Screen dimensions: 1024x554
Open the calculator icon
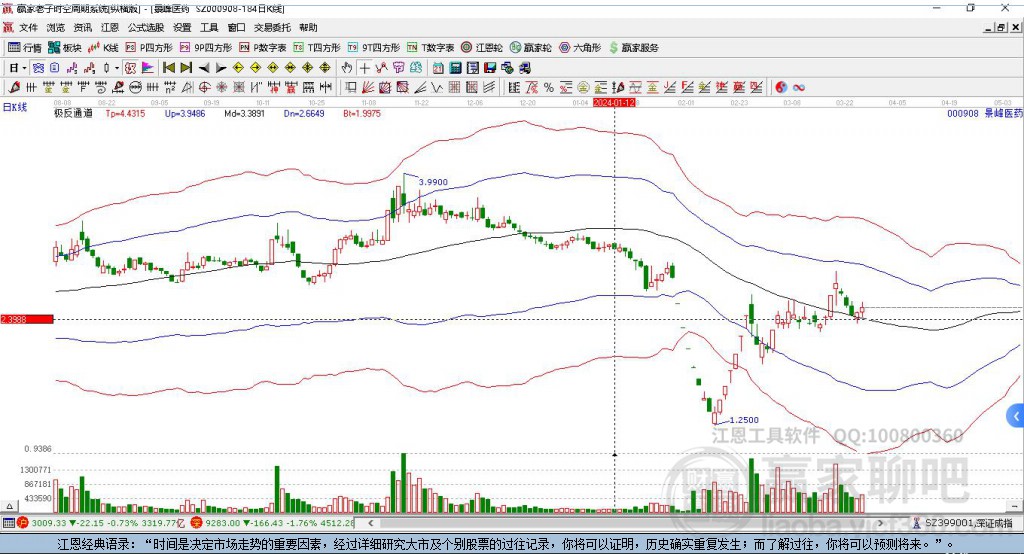(455, 68)
